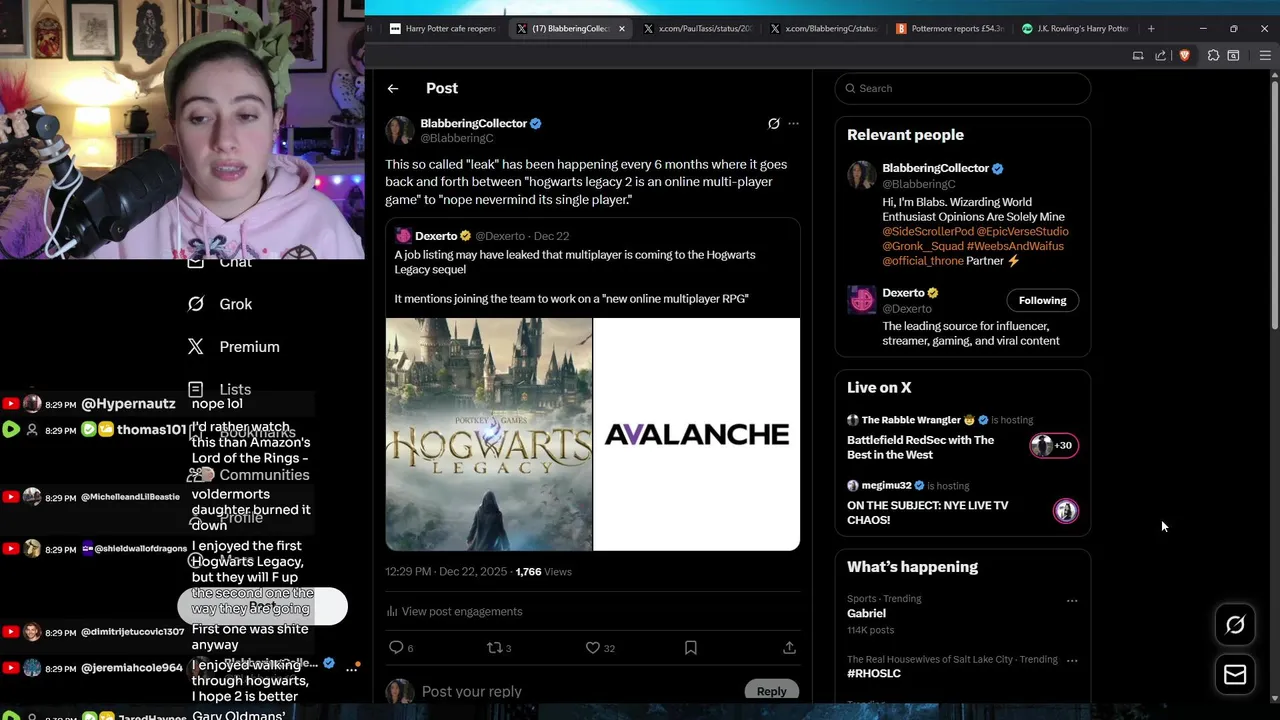Switch to J.K. Rowling's Harry Potter tab
The height and width of the screenshot is (720, 1280).
pyautogui.click(x=1075, y=29)
